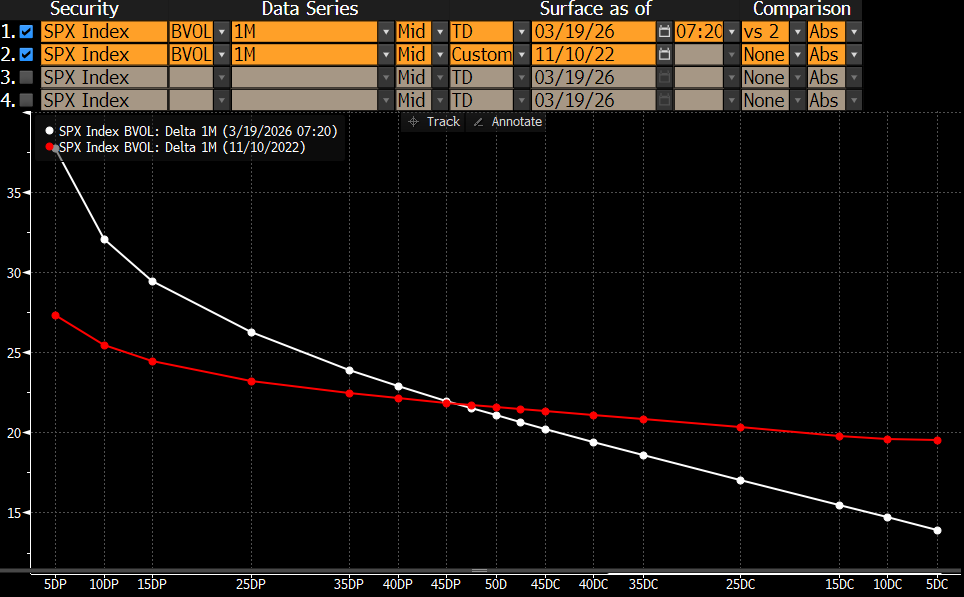Uncheck the row 2 security checkbox
The height and width of the screenshot is (597, 964).
click(x=26, y=54)
